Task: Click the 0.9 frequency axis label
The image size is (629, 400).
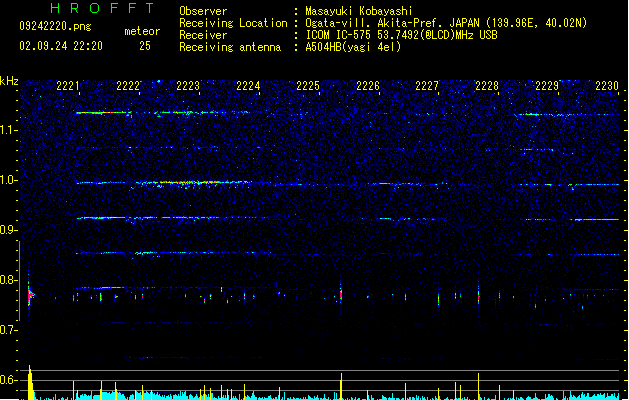Action: click(x=9, y=230)
